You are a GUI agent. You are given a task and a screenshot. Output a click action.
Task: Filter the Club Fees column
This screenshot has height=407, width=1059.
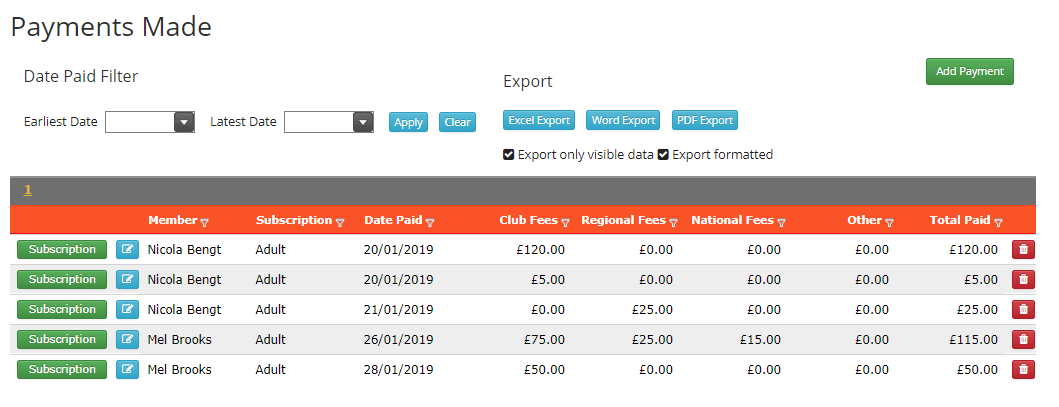[x=565, y=222]
